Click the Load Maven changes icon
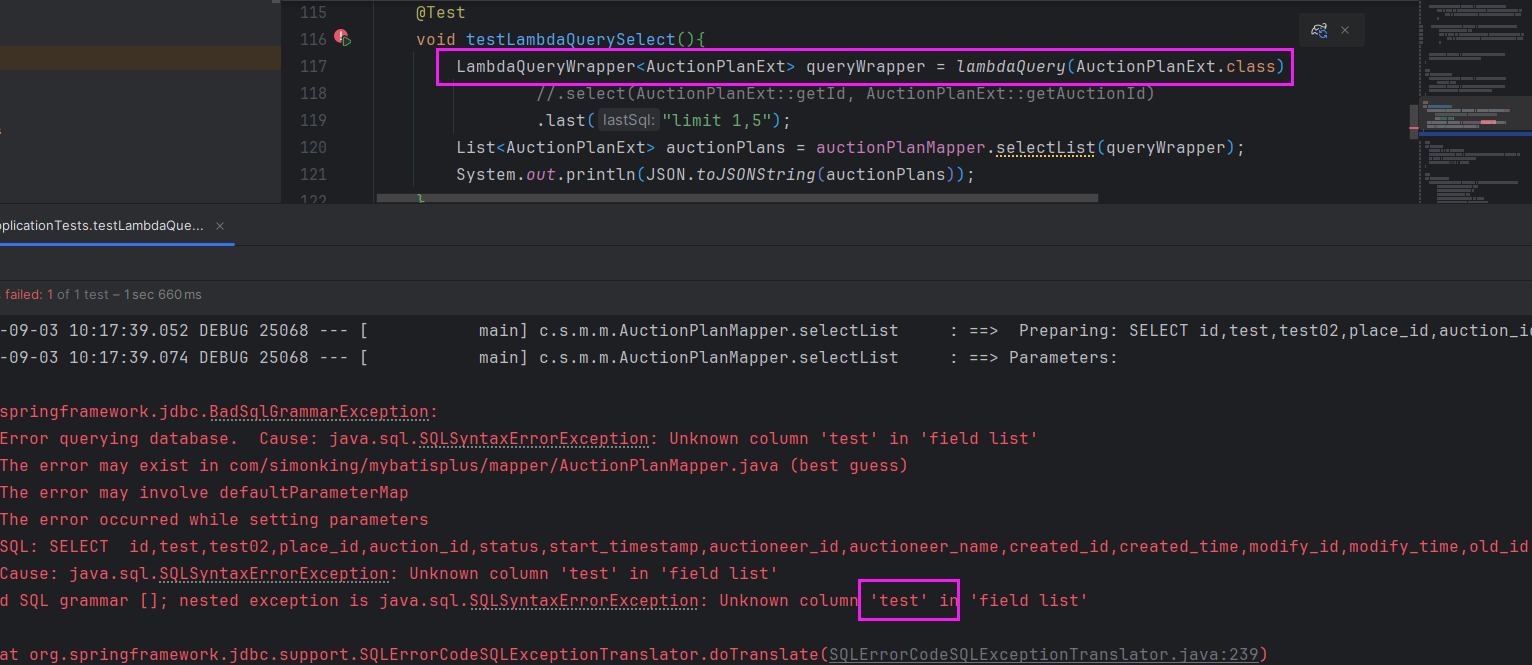Screen dimensions: 1532x665 [x=1319, y=30]
